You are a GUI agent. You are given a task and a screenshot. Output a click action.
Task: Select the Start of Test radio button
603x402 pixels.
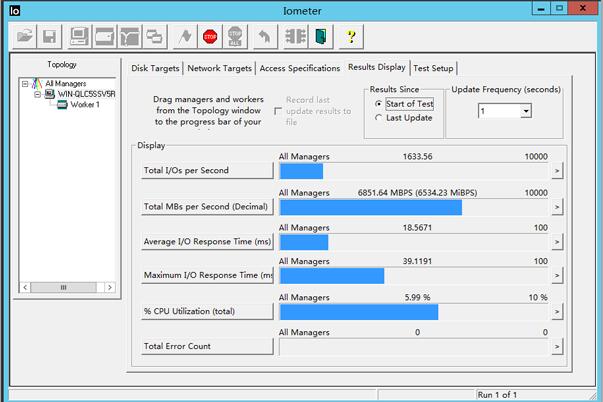[377, 104]
